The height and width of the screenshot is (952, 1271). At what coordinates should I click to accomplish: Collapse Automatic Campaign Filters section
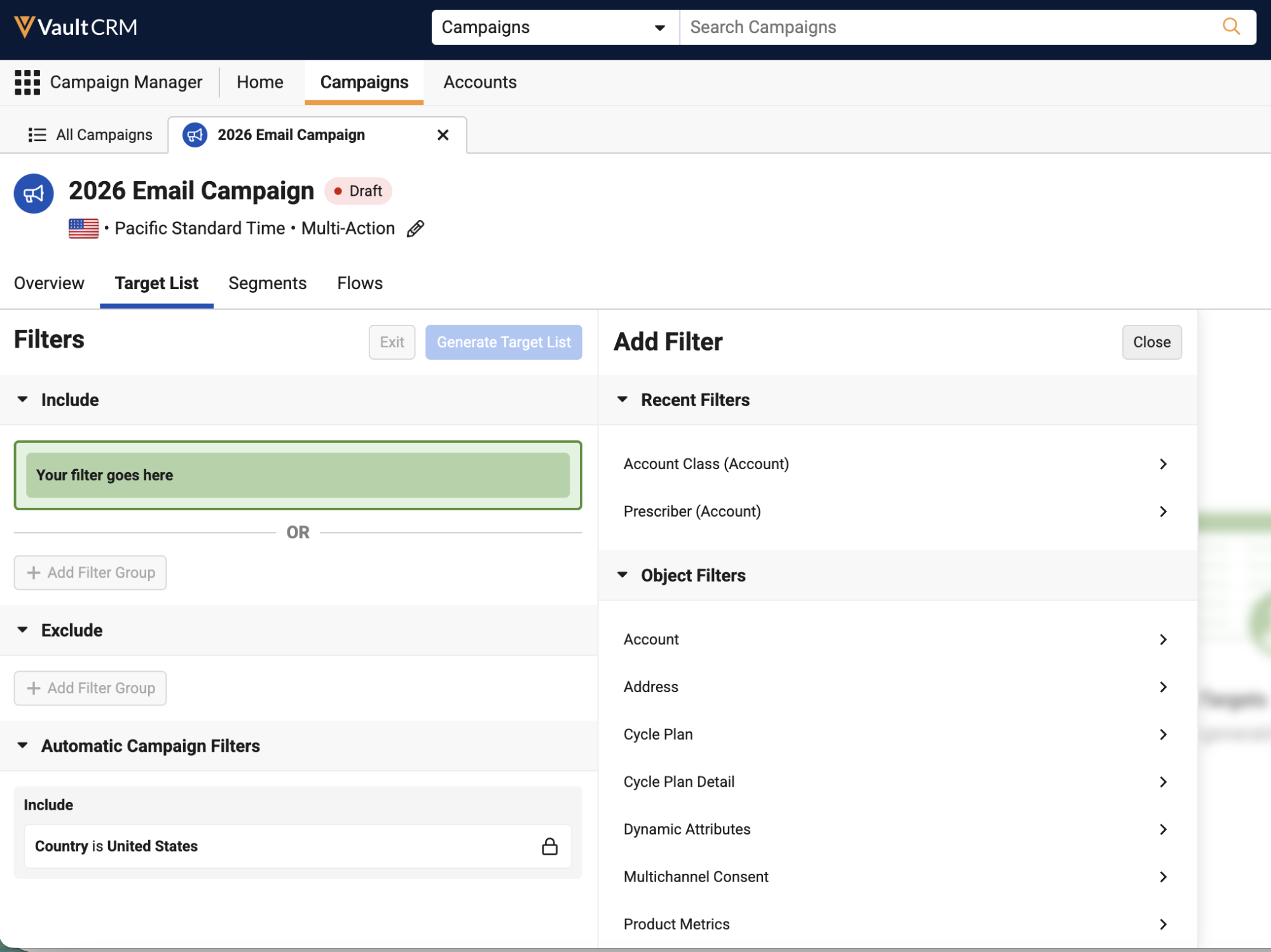click(22, 745)
